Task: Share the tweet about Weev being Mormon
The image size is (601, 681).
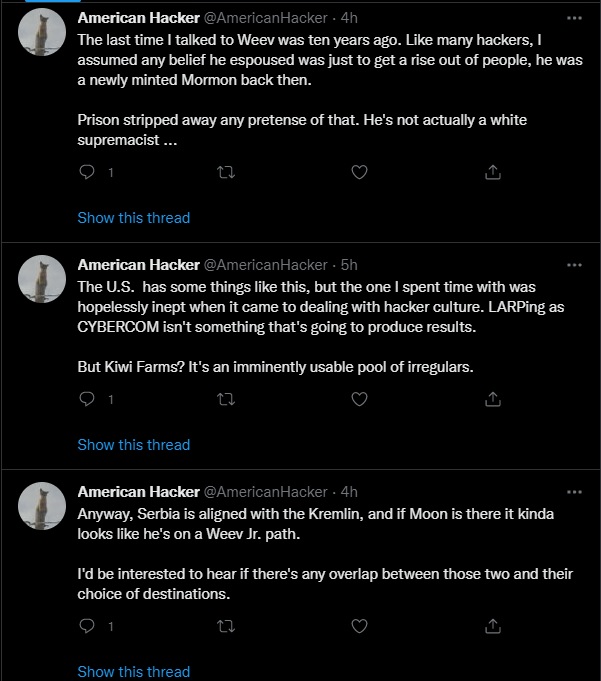Action: point(492,172)
